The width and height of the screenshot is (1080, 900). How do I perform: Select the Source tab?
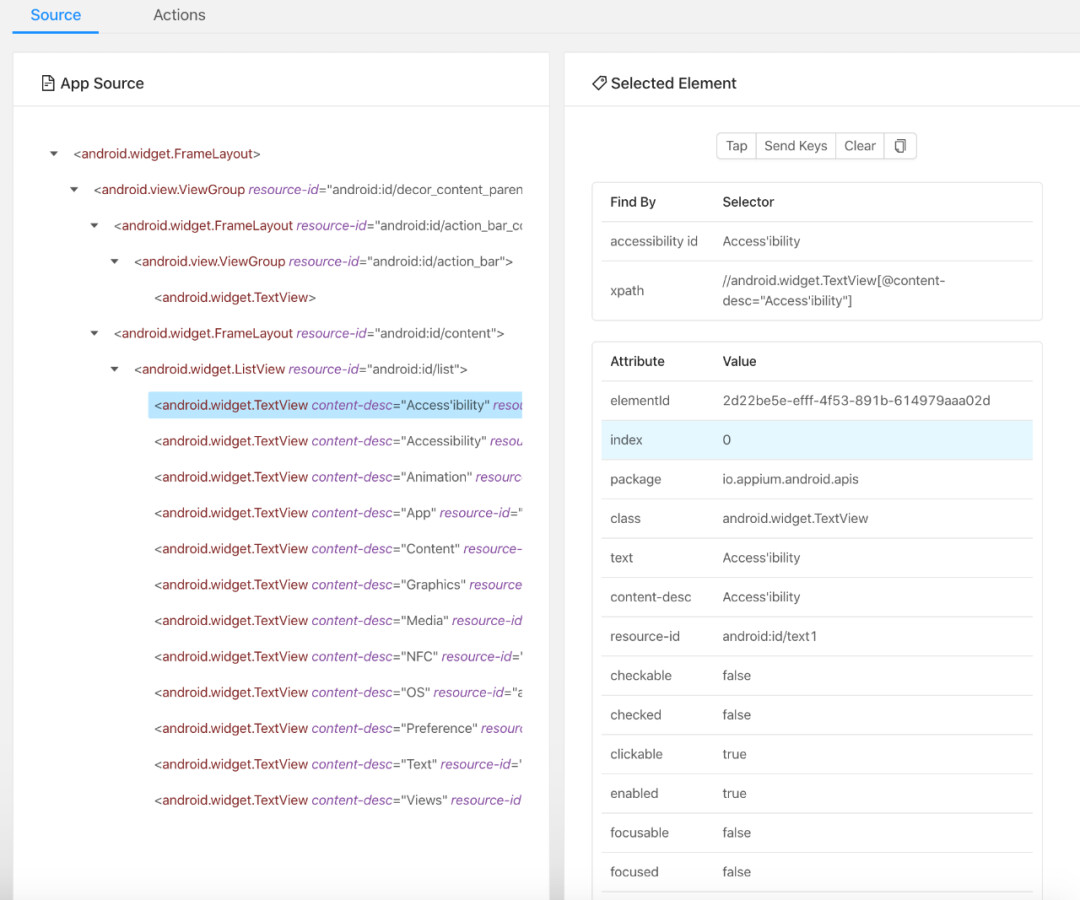coord(56,15)
